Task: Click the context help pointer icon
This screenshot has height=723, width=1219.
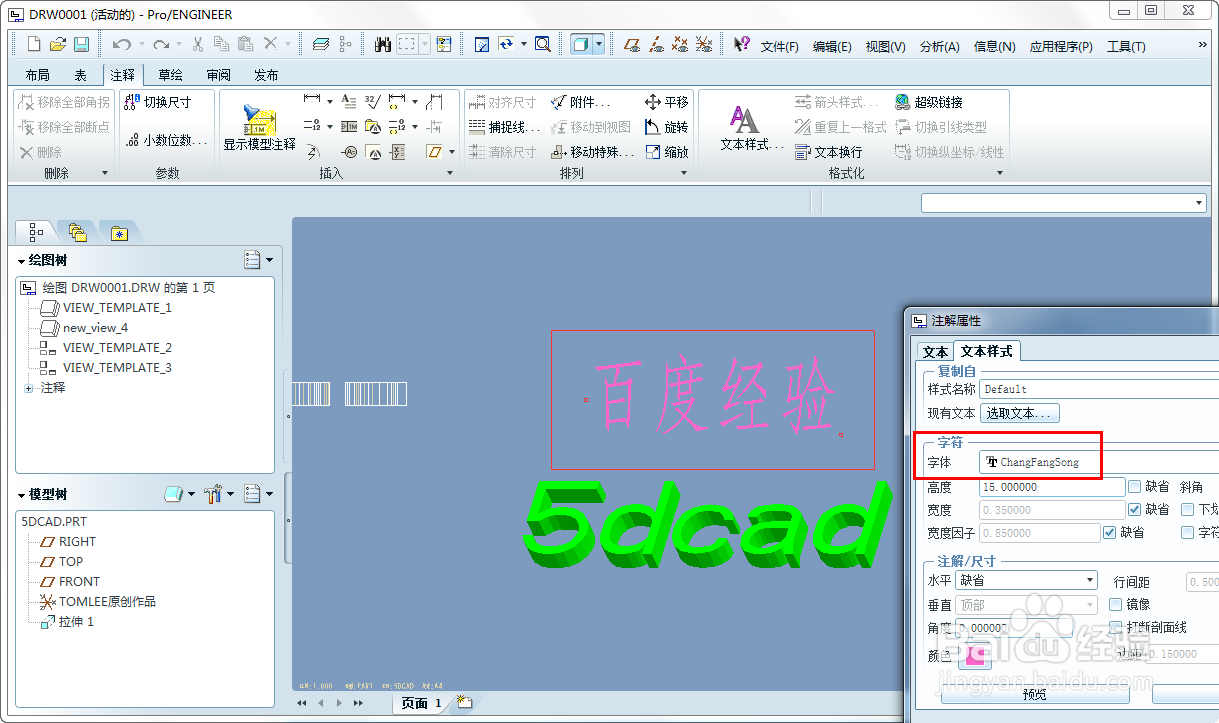Action: 741,44
